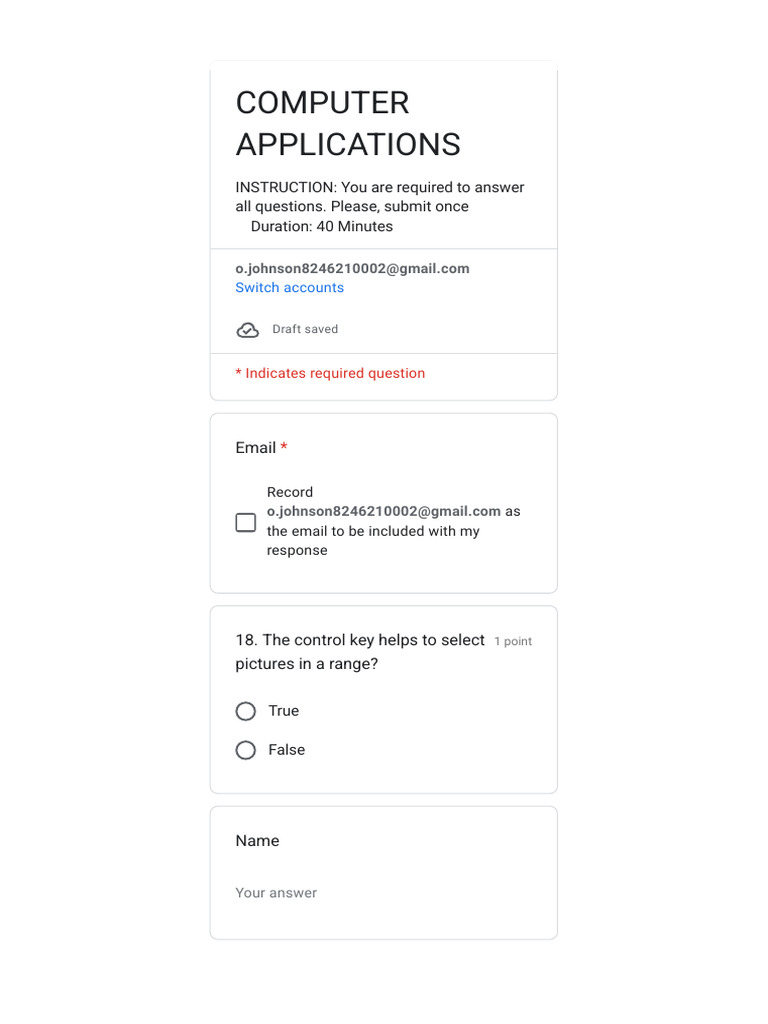Click the Duration: 40 Minutes text
768x1024 pixels.
pyautogui.click(x=322, y=227)
